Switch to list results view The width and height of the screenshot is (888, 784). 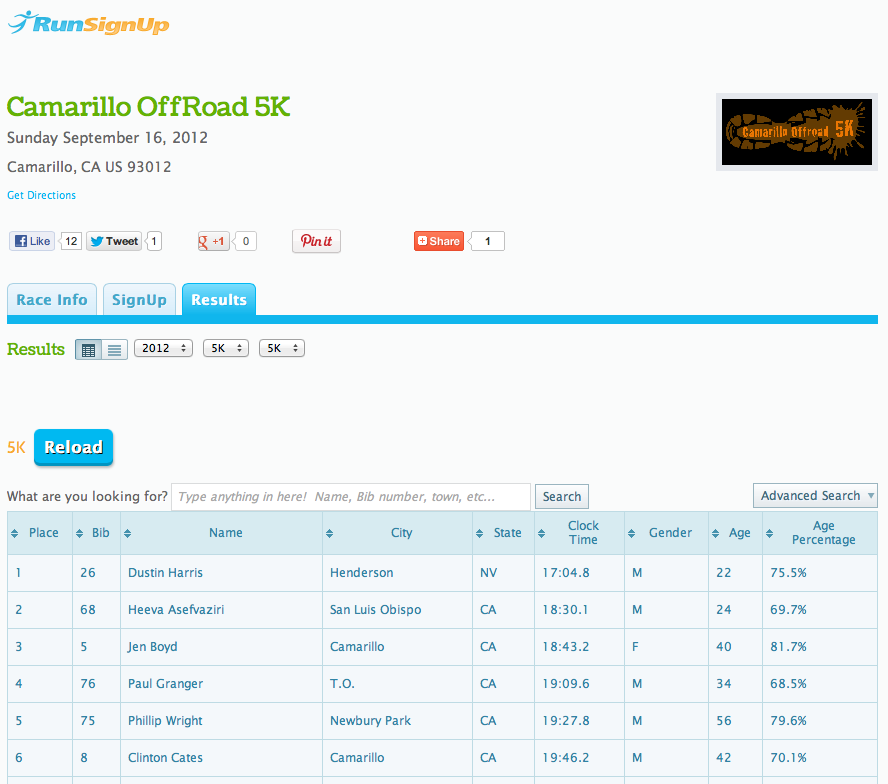click(x=114, y=350)
